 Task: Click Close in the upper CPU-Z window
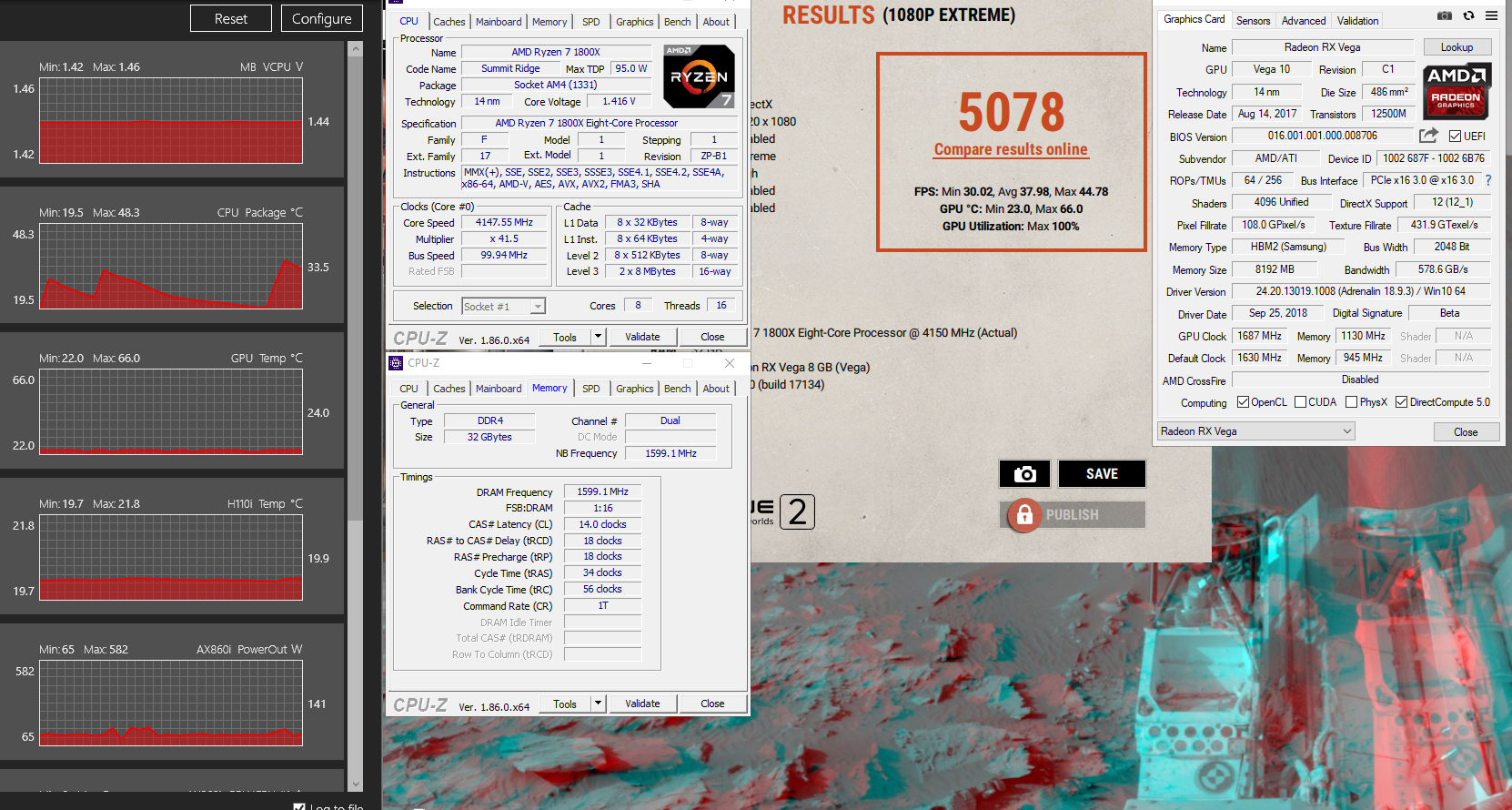point(712,337)
